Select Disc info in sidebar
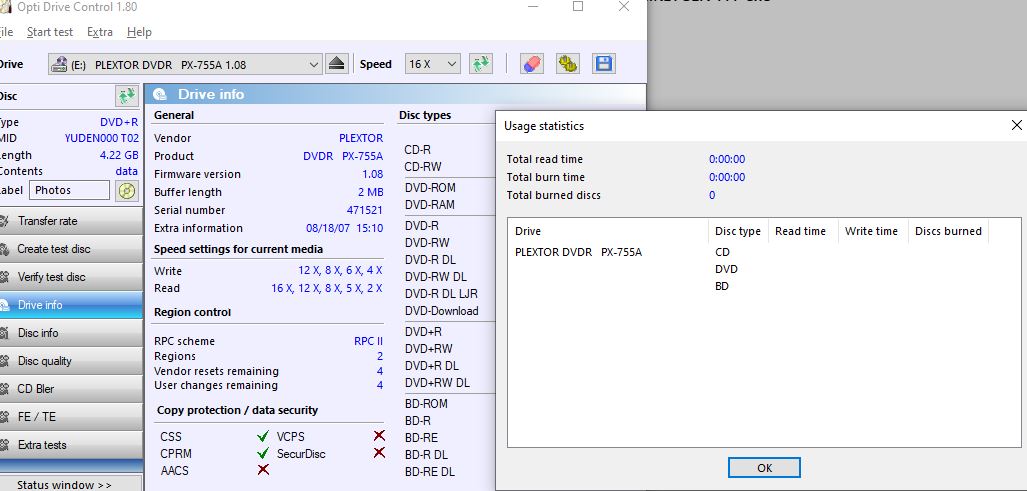This screenshot has width=1027, height=491. click(70, 333)
